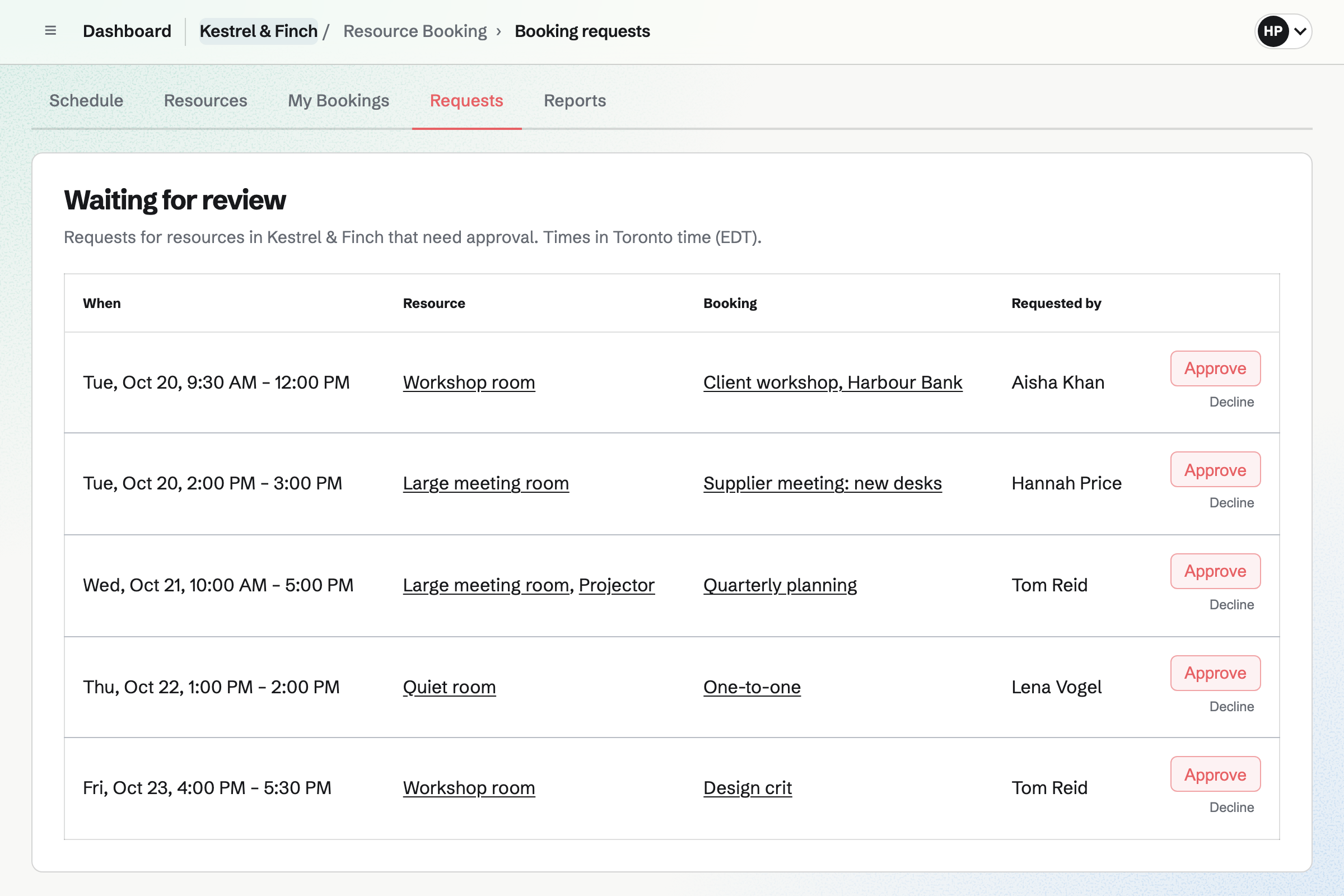Open the Resource Booking breadcrumb

[415, 31]
